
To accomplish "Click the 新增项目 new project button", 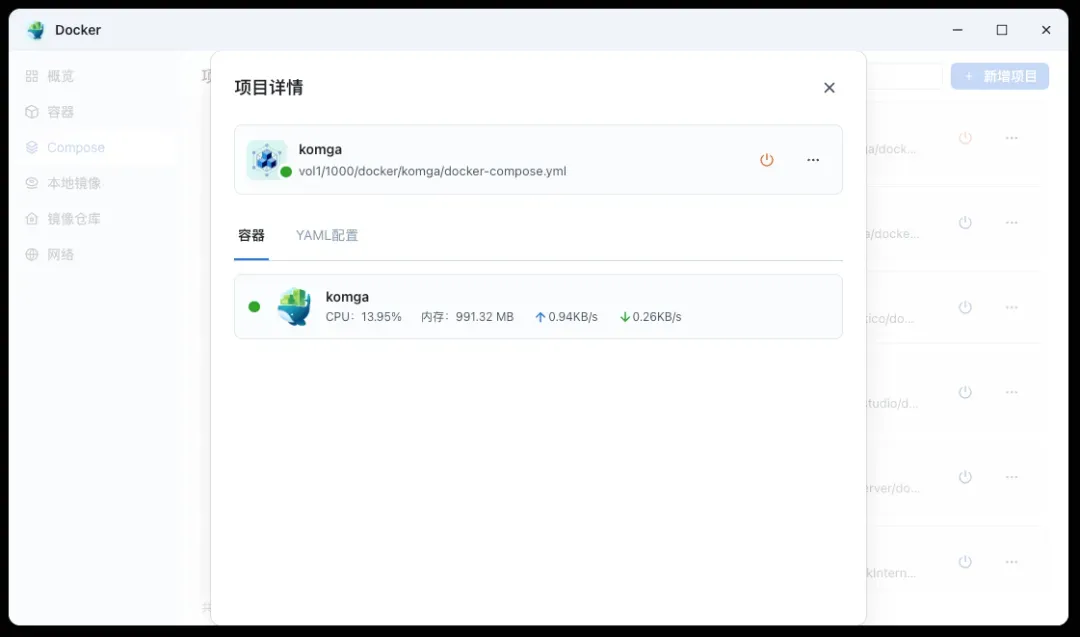I will coord(999,75).
